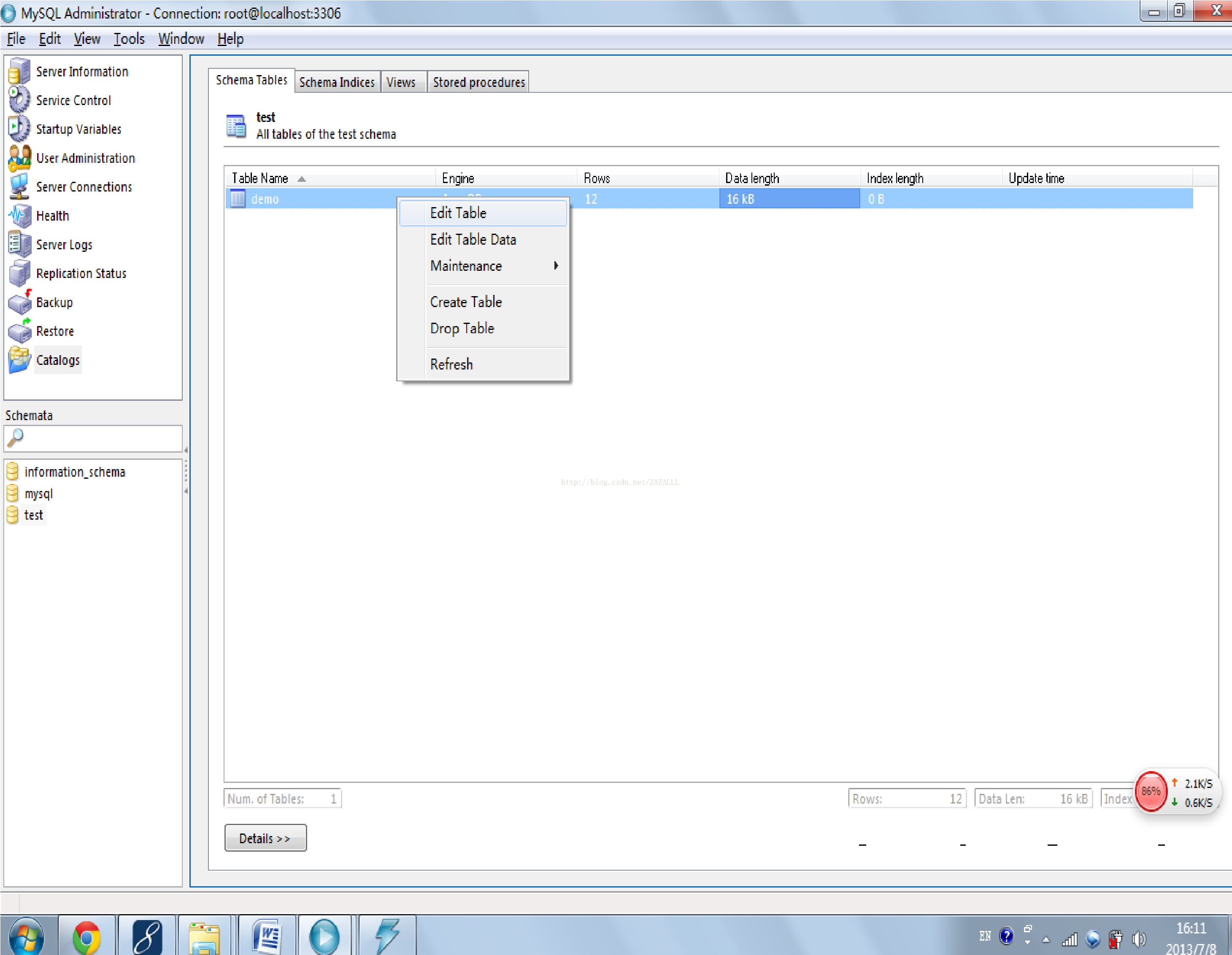Click the Details >> button

pyautogui.click(x=265, y=838)
